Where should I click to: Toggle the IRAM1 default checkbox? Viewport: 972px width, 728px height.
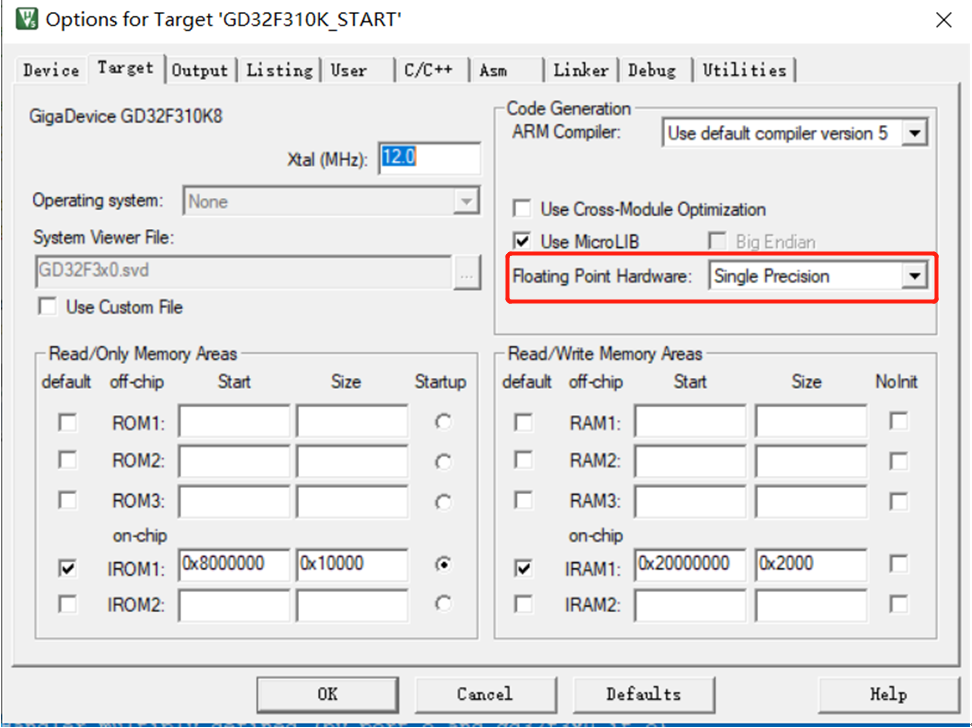pos(524,568)
